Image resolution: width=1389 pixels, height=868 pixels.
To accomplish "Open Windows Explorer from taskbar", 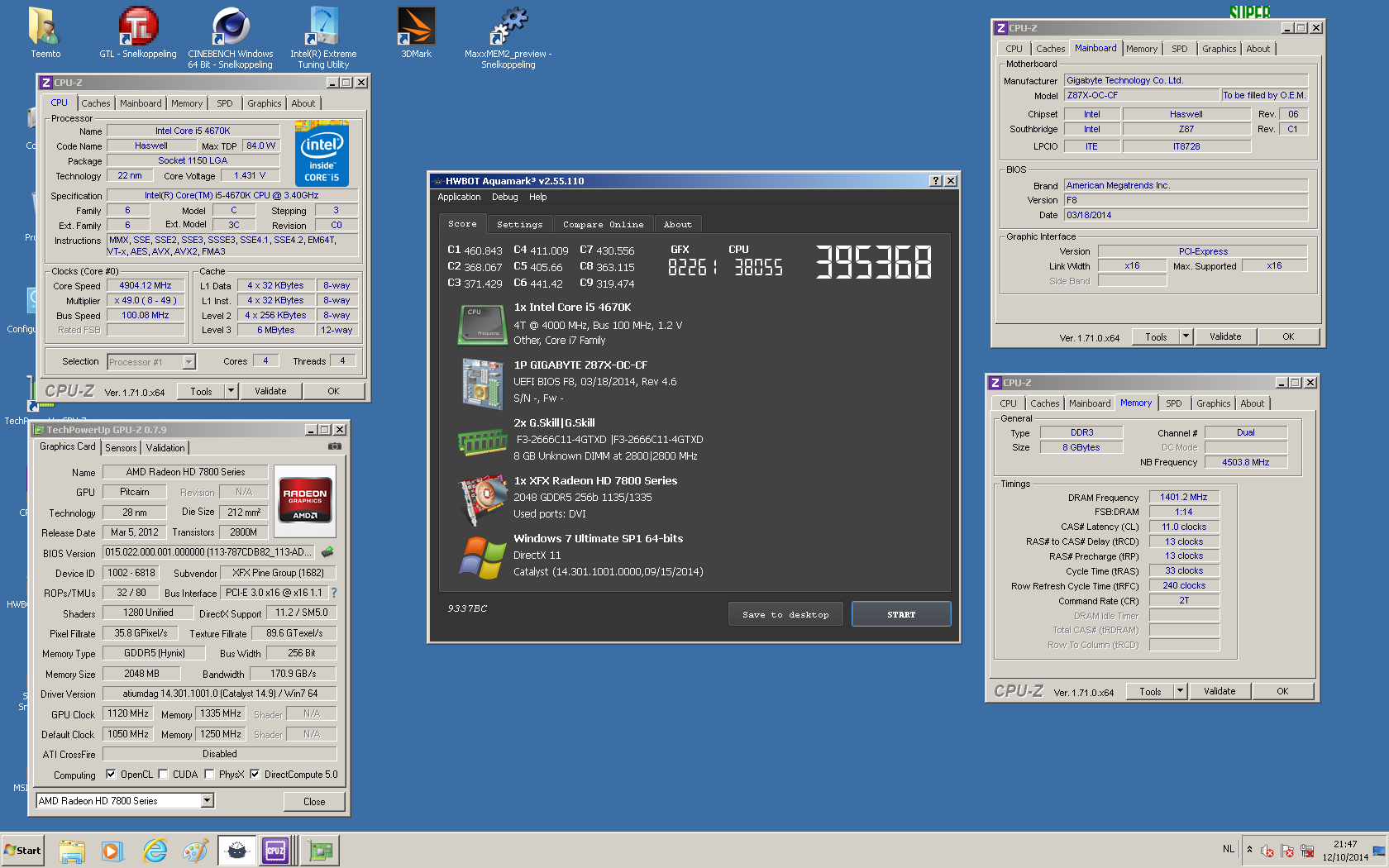I will click(72, 851).
